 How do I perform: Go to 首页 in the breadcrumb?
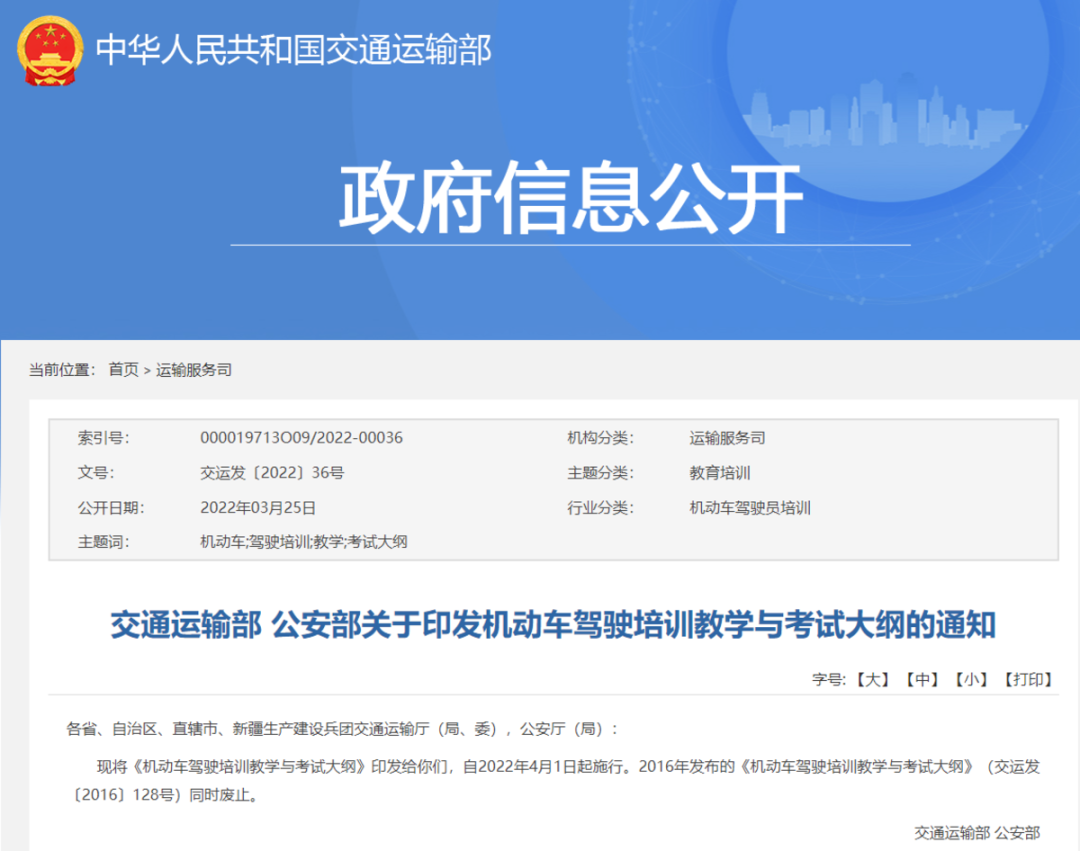click(x=124, y=370)
